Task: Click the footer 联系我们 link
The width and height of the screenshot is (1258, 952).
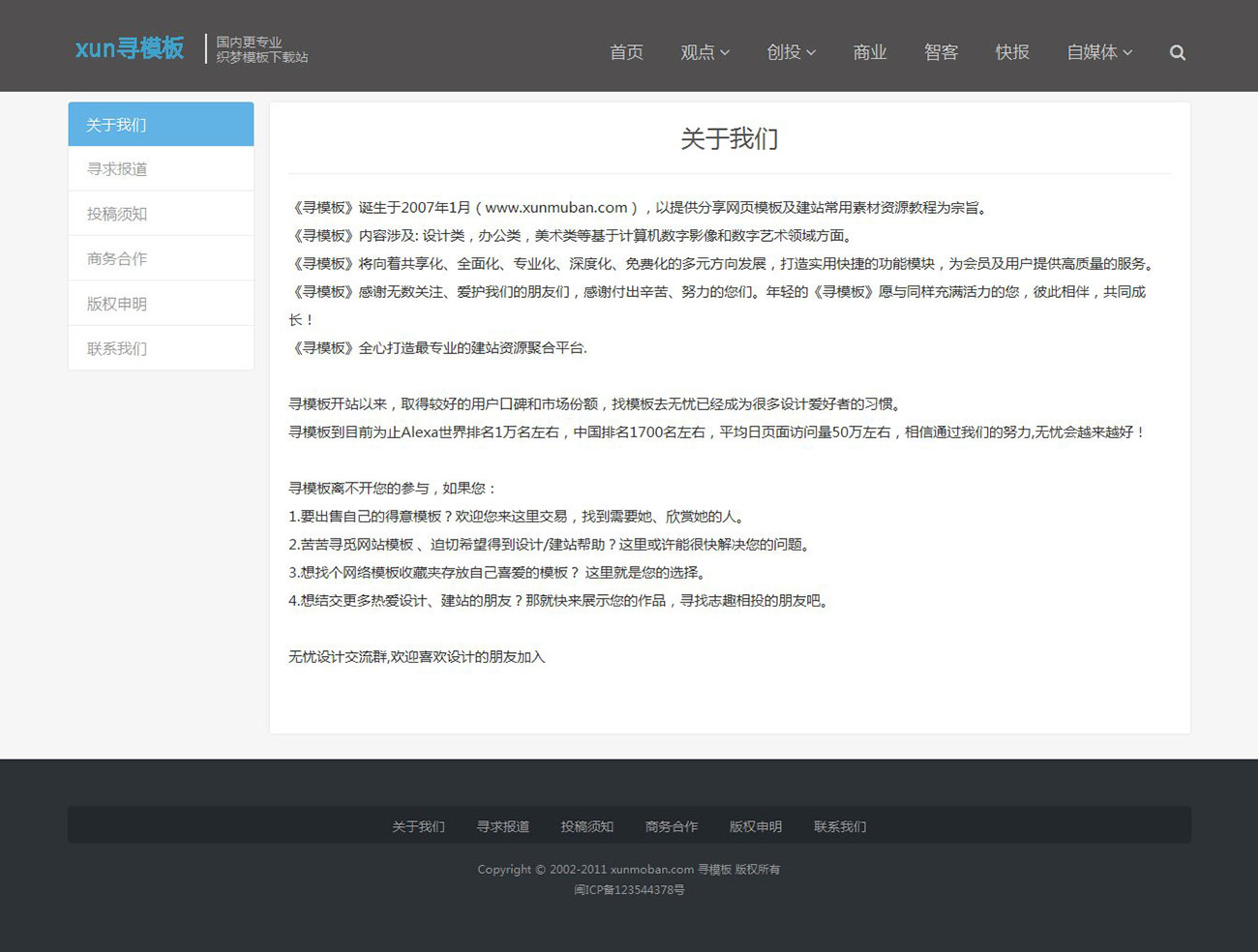Action: tap(839, 826)
